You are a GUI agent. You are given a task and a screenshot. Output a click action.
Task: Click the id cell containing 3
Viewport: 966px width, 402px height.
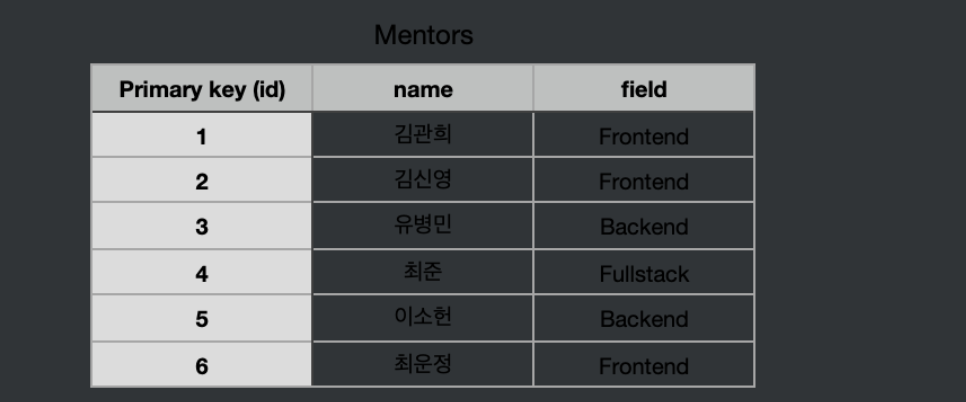[x=202, y=226]
